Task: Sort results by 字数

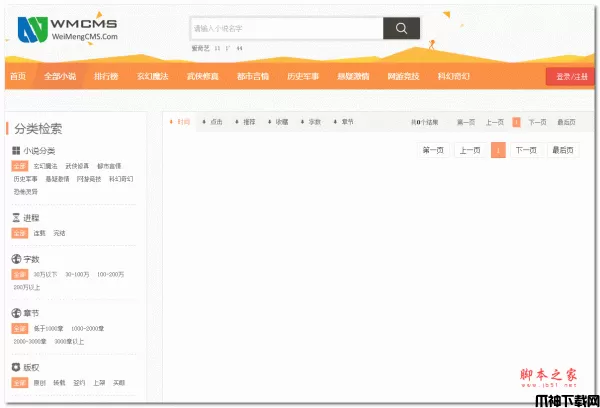Action: pos(311,122)
